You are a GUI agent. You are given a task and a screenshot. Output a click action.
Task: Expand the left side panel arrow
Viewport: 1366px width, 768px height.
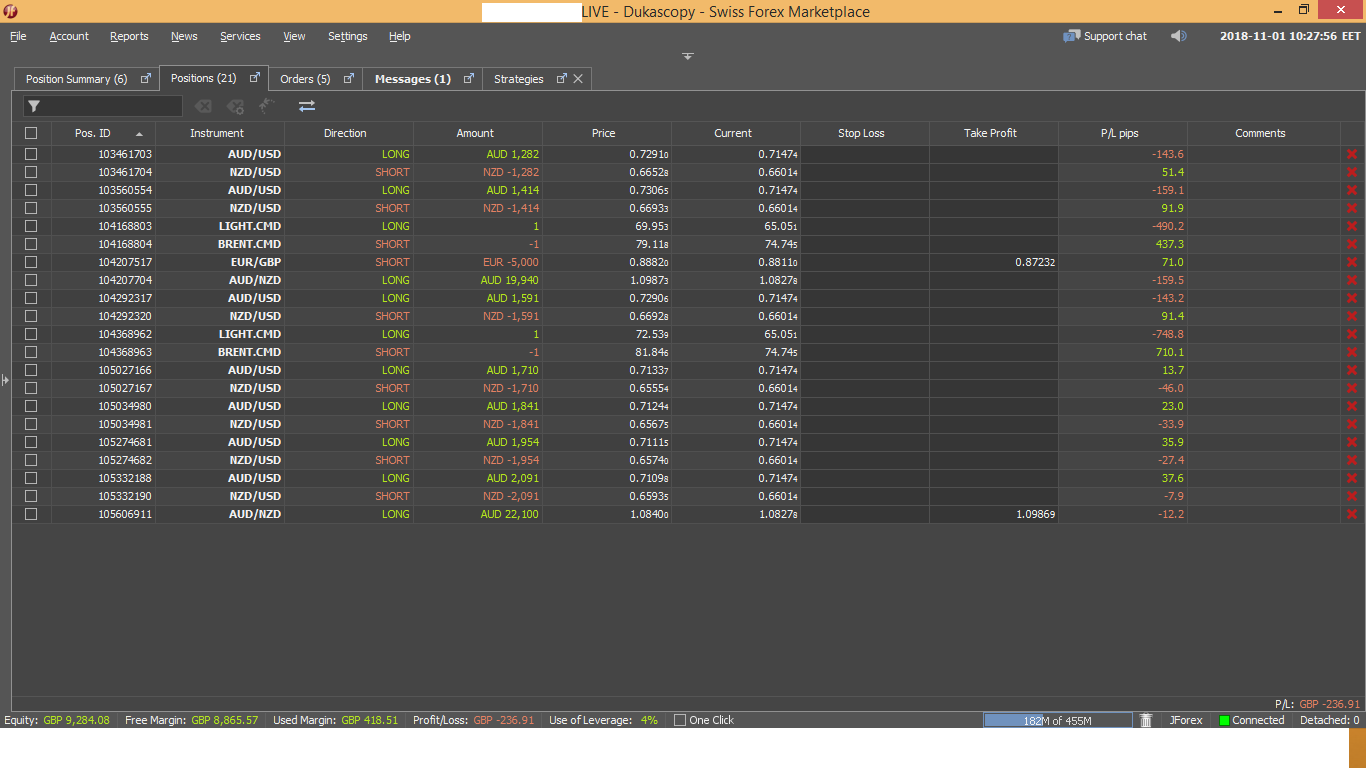[x=5, y=380]
